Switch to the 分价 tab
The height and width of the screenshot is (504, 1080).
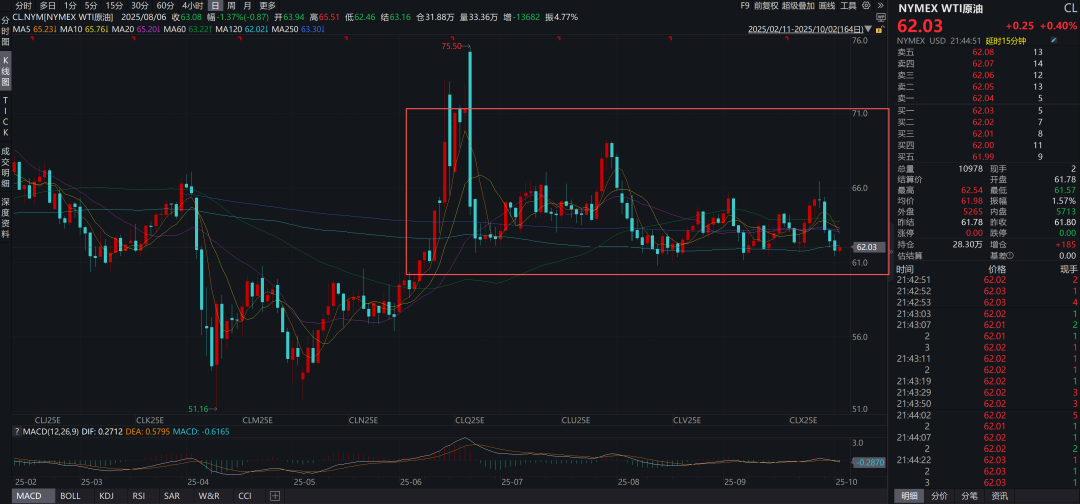coord(939,495)
